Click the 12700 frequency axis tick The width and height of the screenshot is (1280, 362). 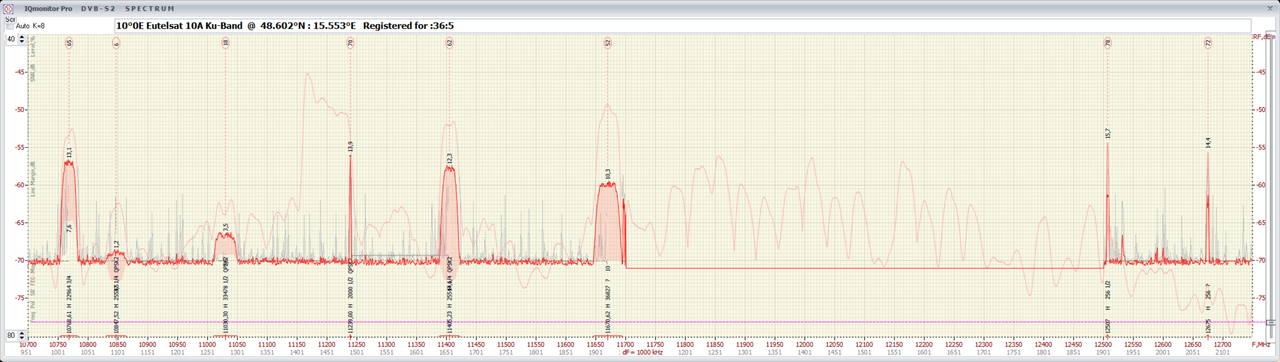[1222, 344]
